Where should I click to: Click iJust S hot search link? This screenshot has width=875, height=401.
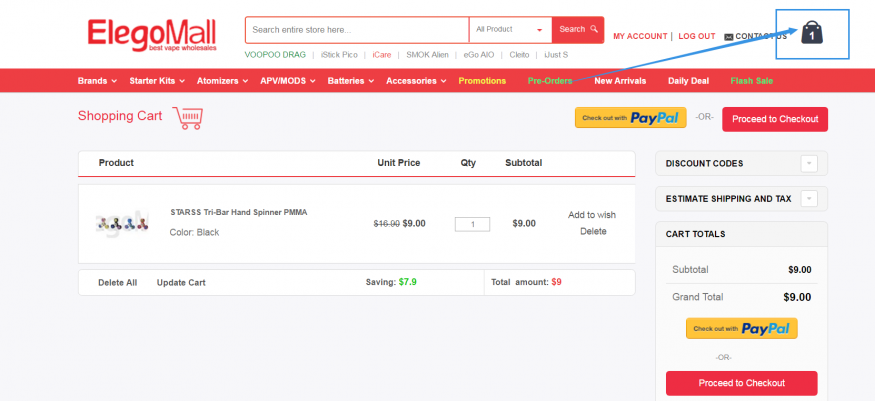[x=556, y=55]
